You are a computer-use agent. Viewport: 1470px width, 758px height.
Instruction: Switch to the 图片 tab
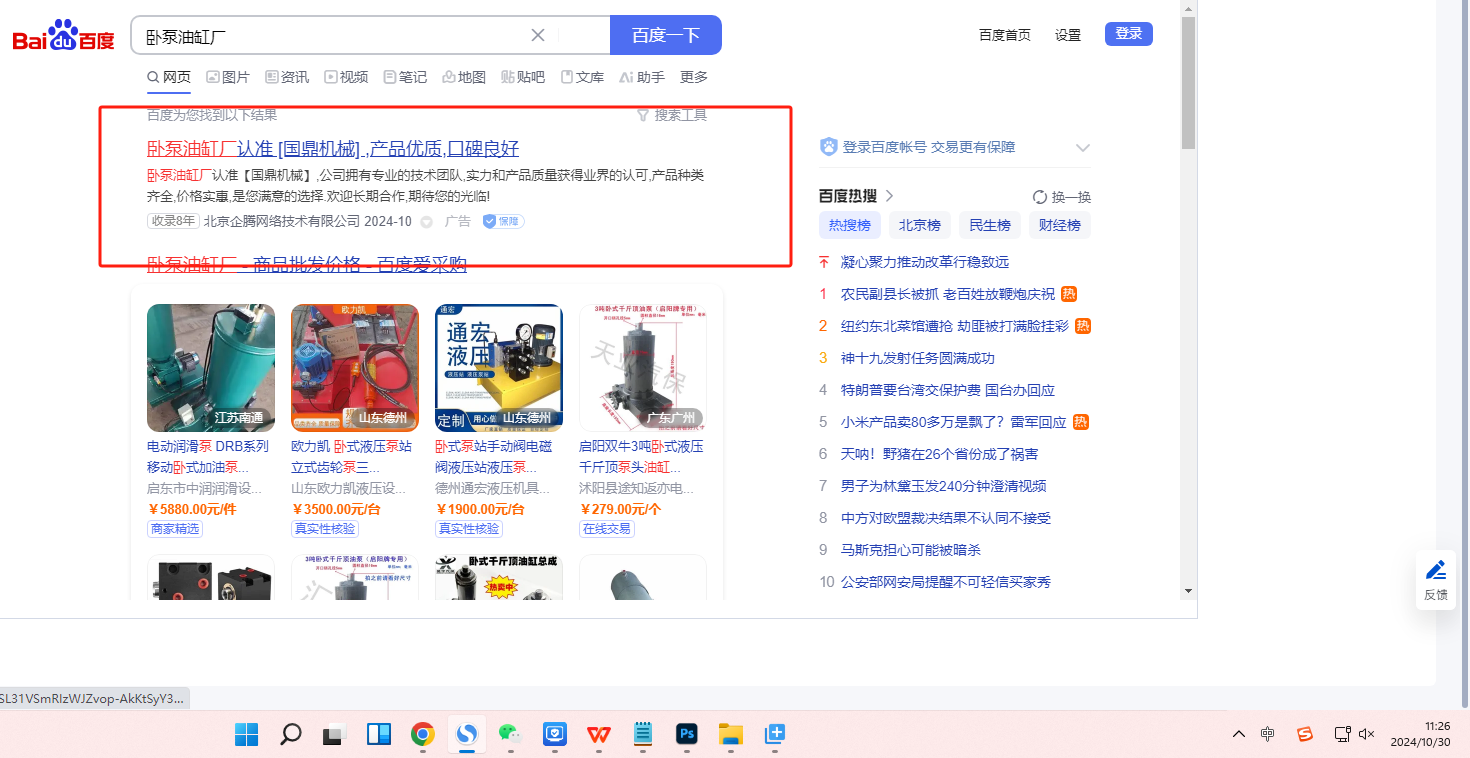[228, 77]
